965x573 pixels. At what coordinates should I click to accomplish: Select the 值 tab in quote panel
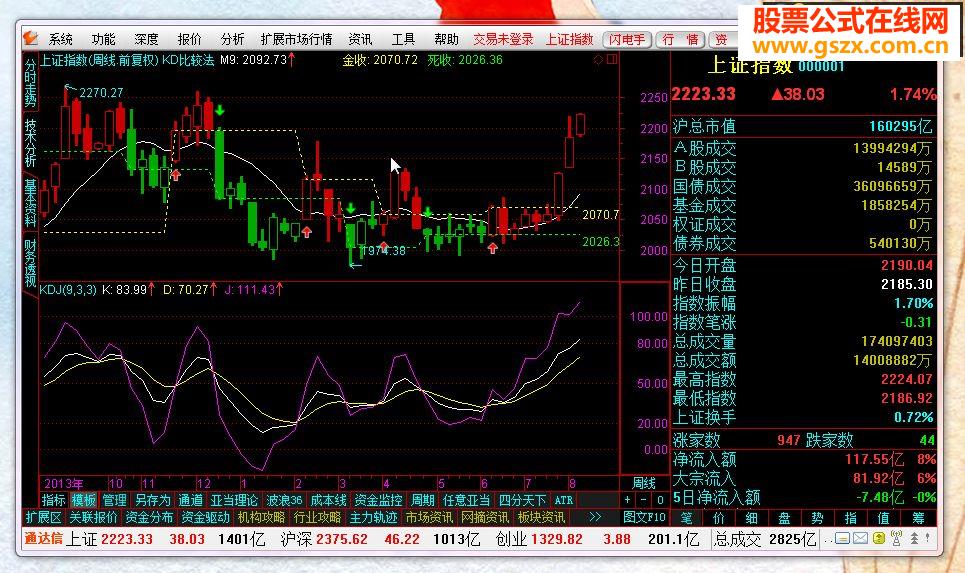[x=883, y=518]
